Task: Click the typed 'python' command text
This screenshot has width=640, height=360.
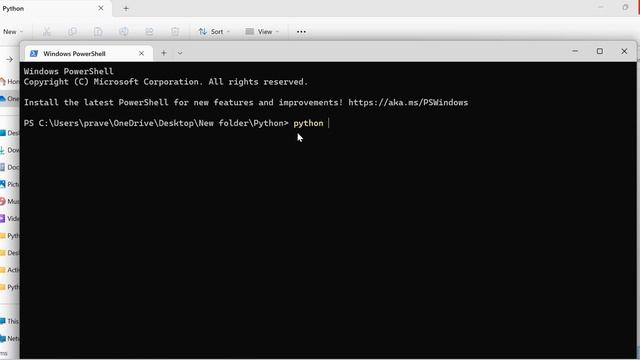Action: [308, 123]
